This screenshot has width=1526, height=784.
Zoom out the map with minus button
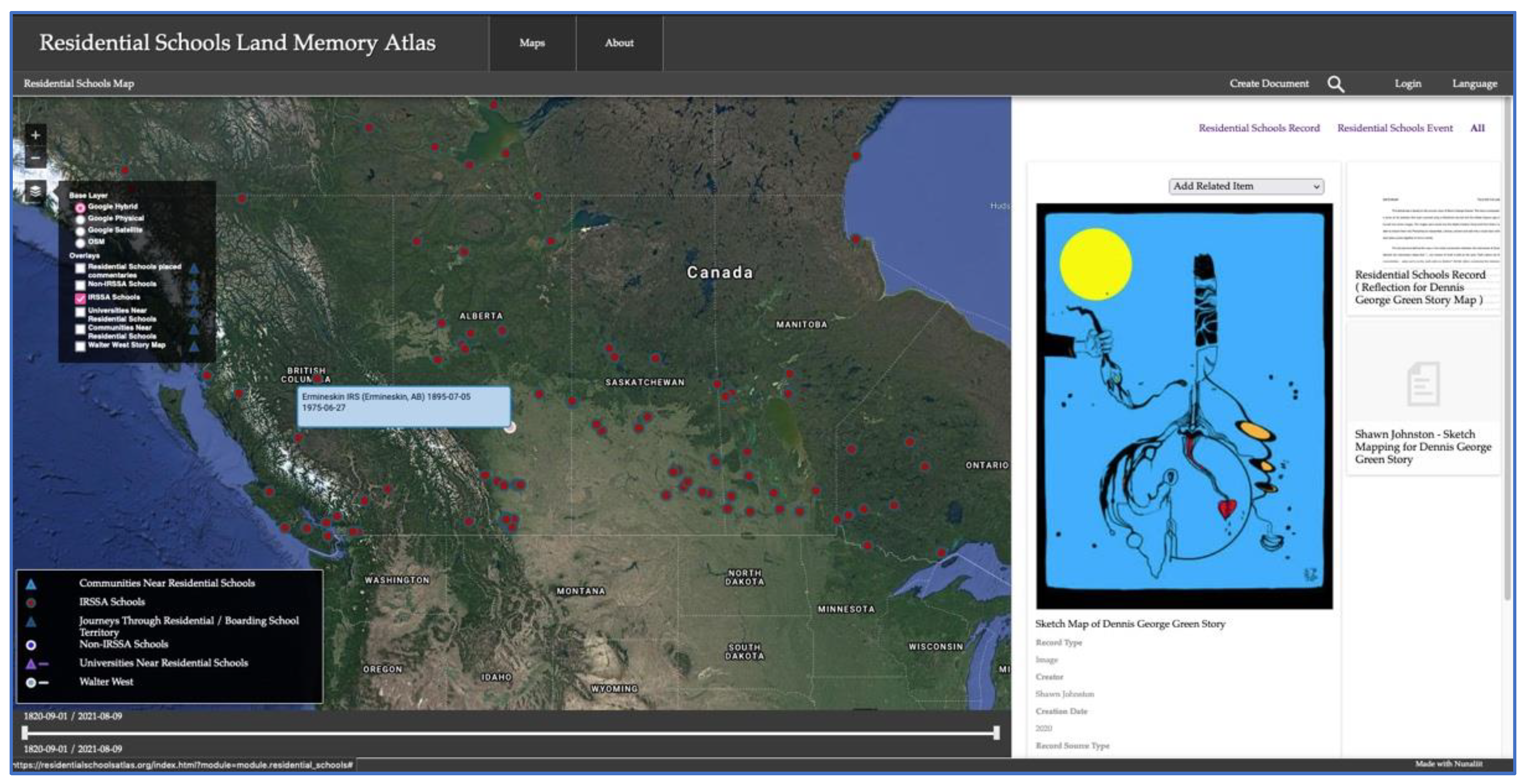click(x=36, y=158)
